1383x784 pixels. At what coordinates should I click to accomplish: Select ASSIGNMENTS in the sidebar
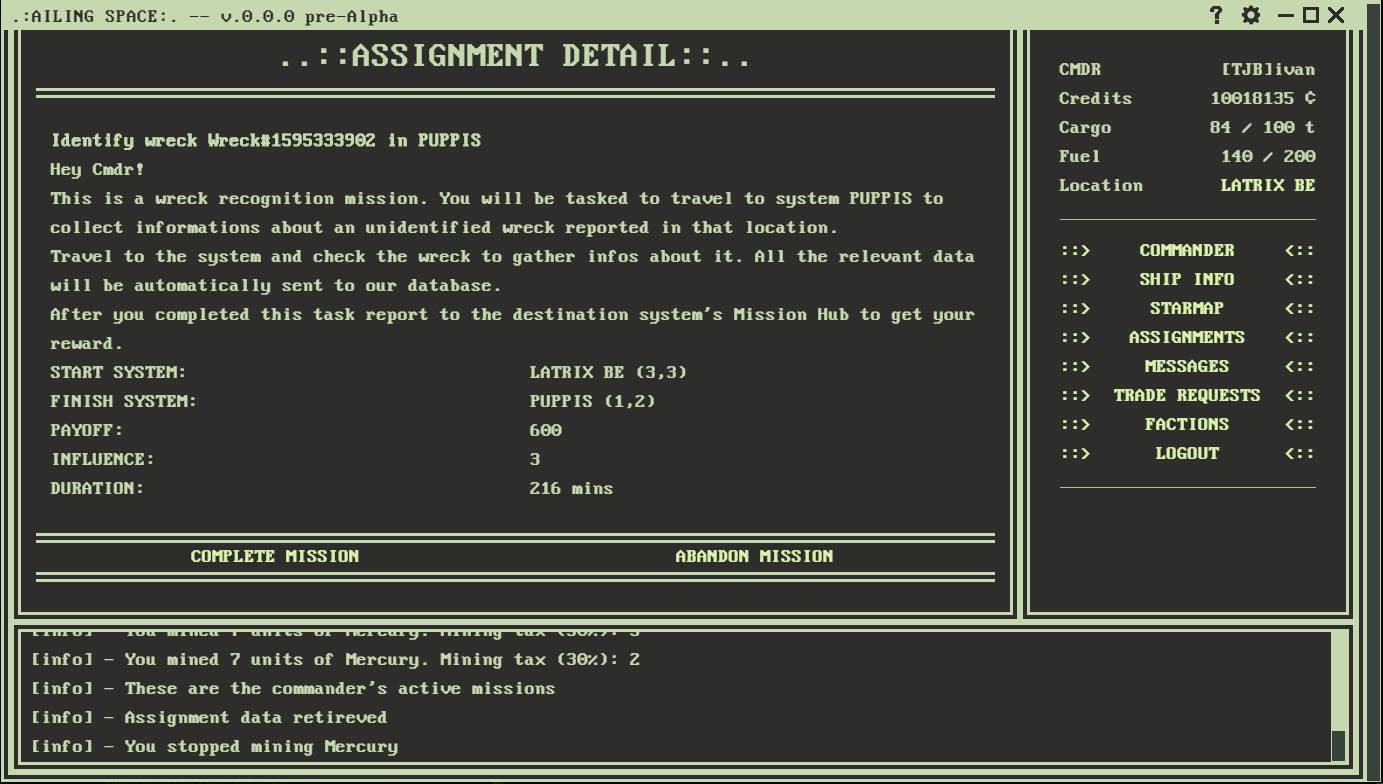(x=1186, y=337)
